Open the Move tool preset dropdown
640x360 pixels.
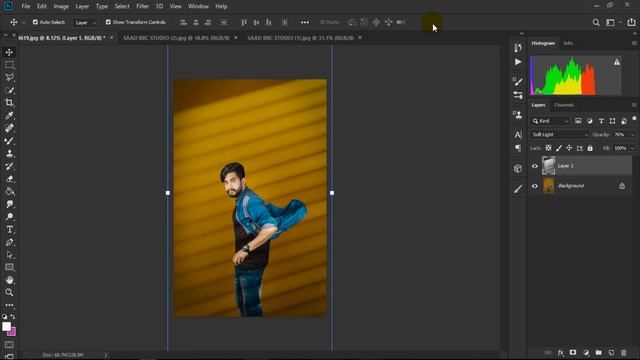pyautogui.click(x=24, y=22)
